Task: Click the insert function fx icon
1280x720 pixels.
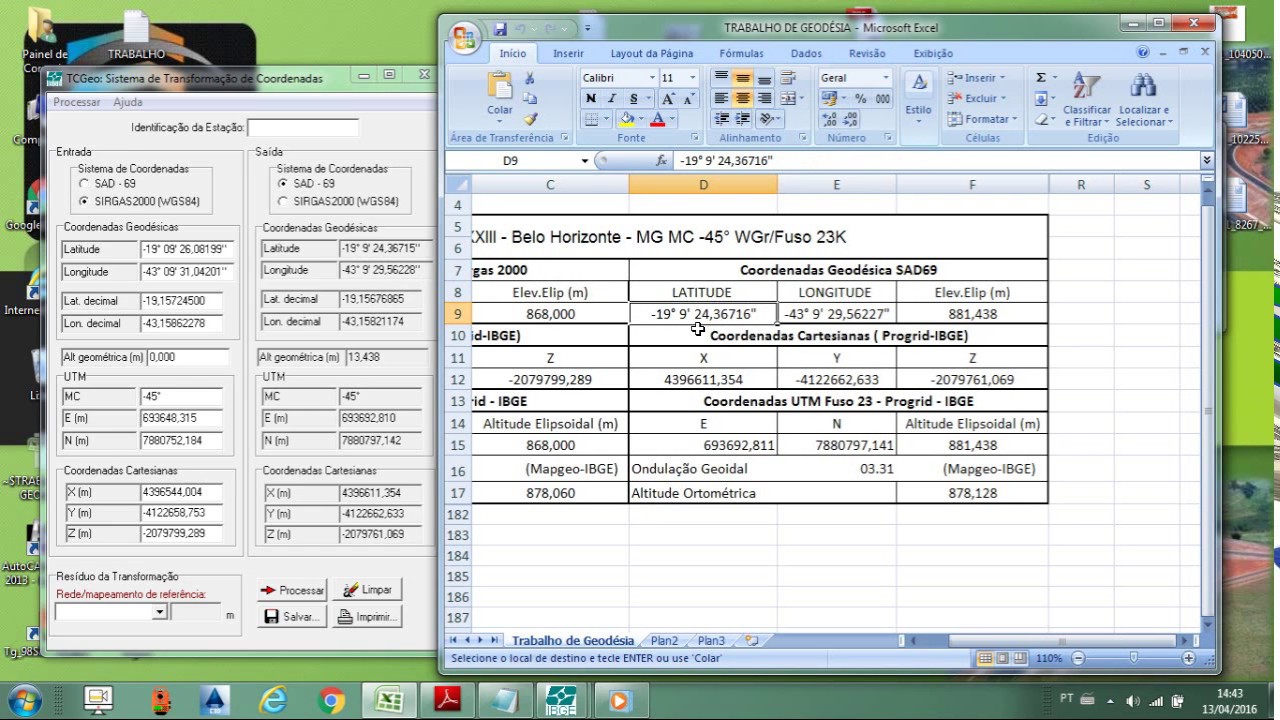Action: coord(661,160)
